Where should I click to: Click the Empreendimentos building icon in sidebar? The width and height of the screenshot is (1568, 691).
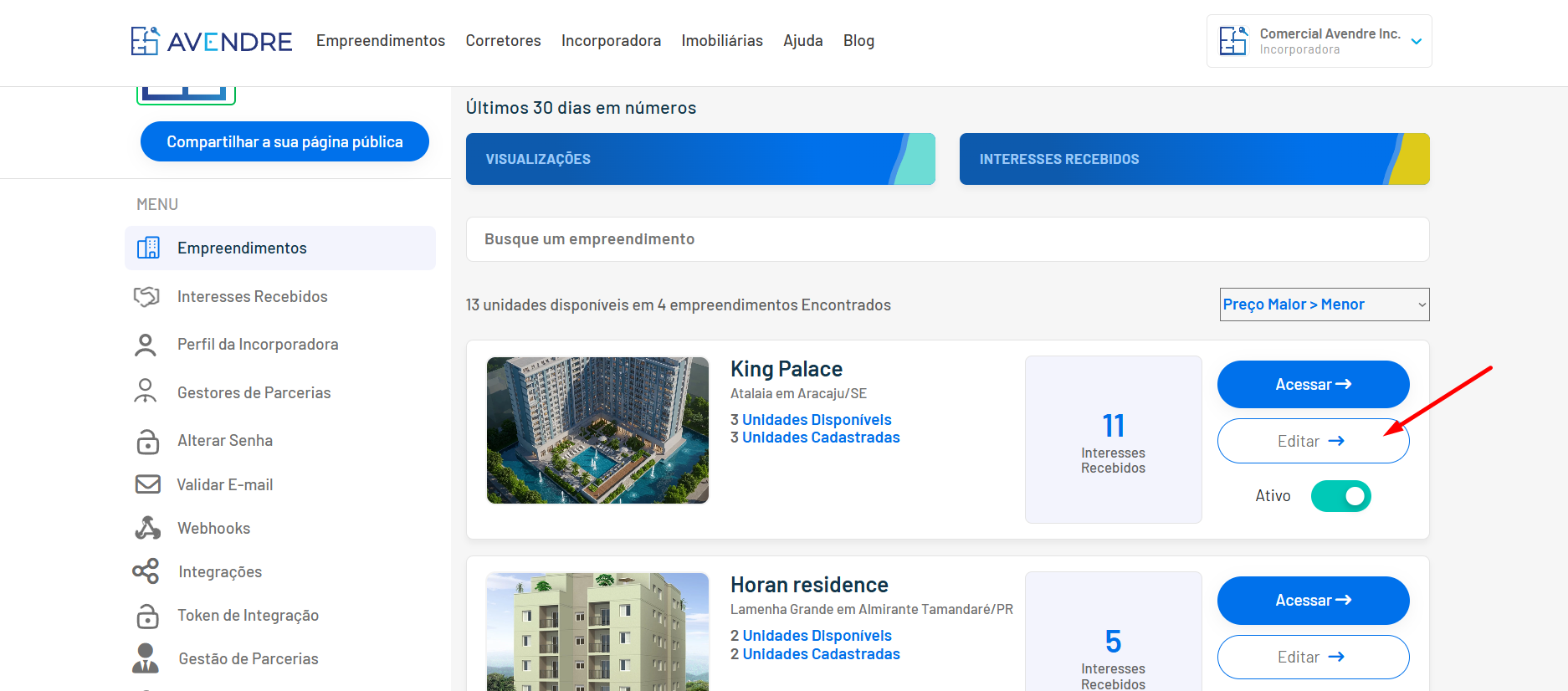click(148, 248)
